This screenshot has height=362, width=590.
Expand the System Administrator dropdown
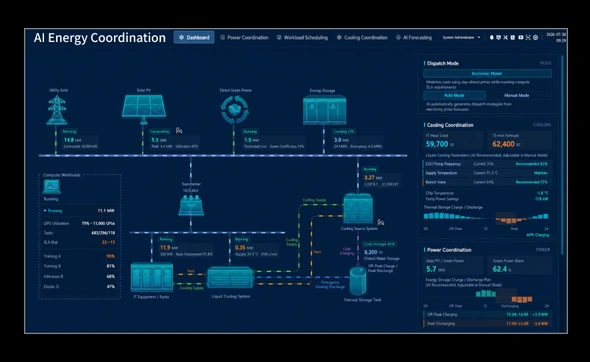coord(461,37)
